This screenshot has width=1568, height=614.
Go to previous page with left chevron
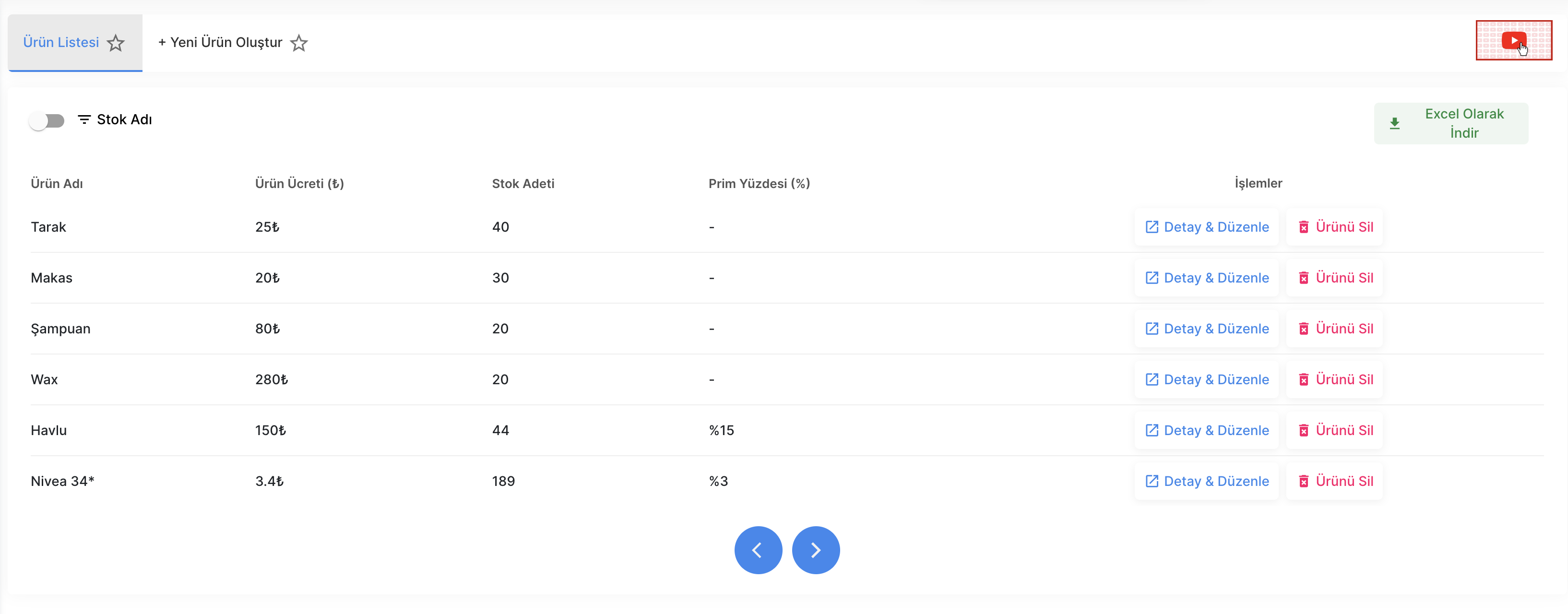tap(759, 550)
